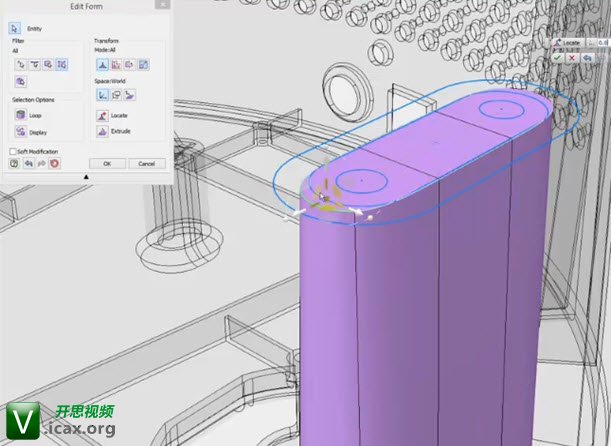Select first Transform mode icon (all)
Viewport: 611px width, 446px height.
[102, 65]
